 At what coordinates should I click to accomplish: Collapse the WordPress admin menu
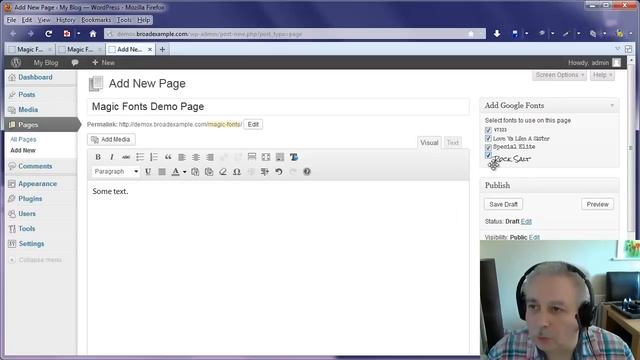point(35,260)
